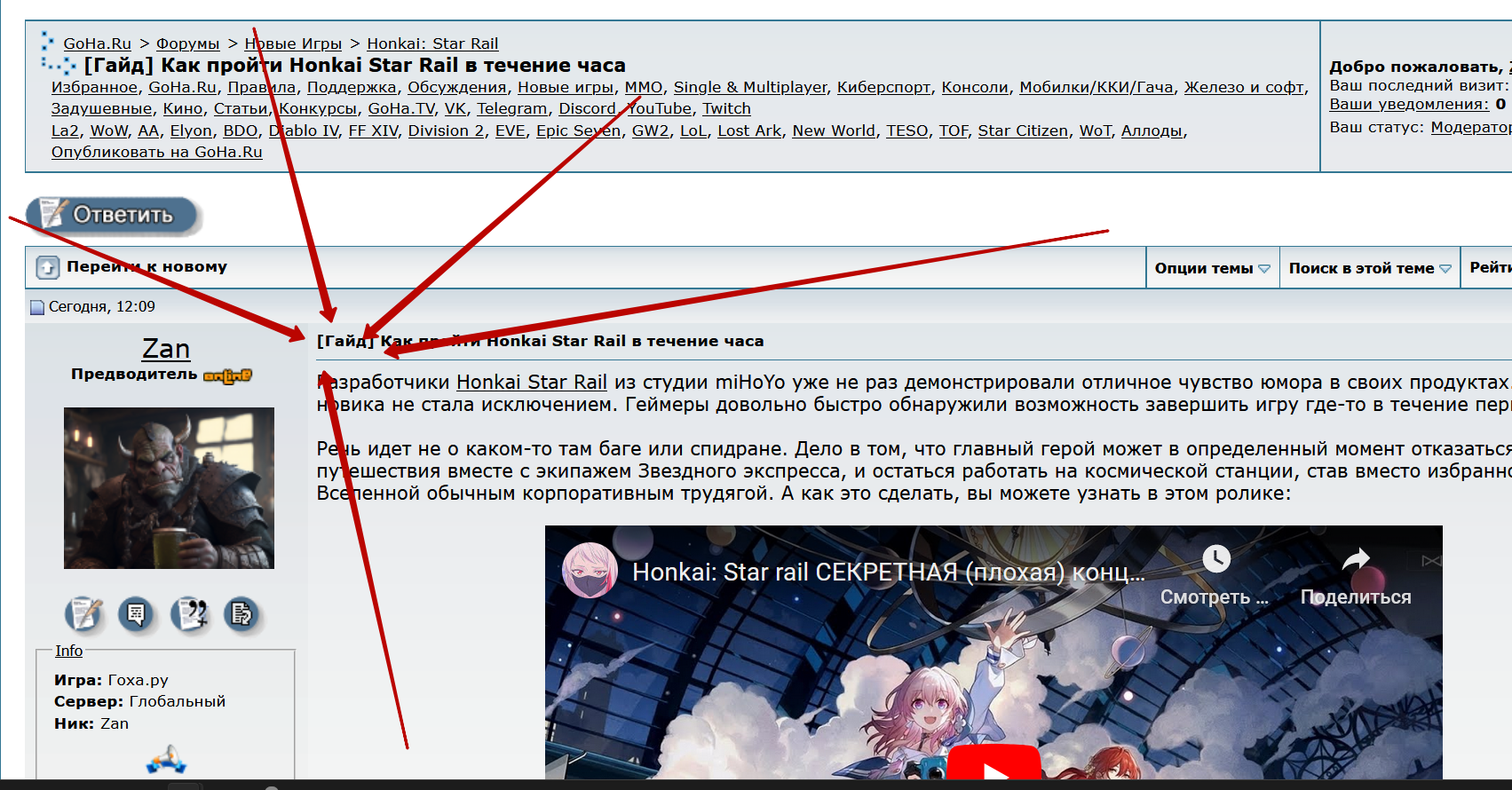Open Honkai Star Rail link in post text
This screenshot has width=1512, height=790.
532,383
